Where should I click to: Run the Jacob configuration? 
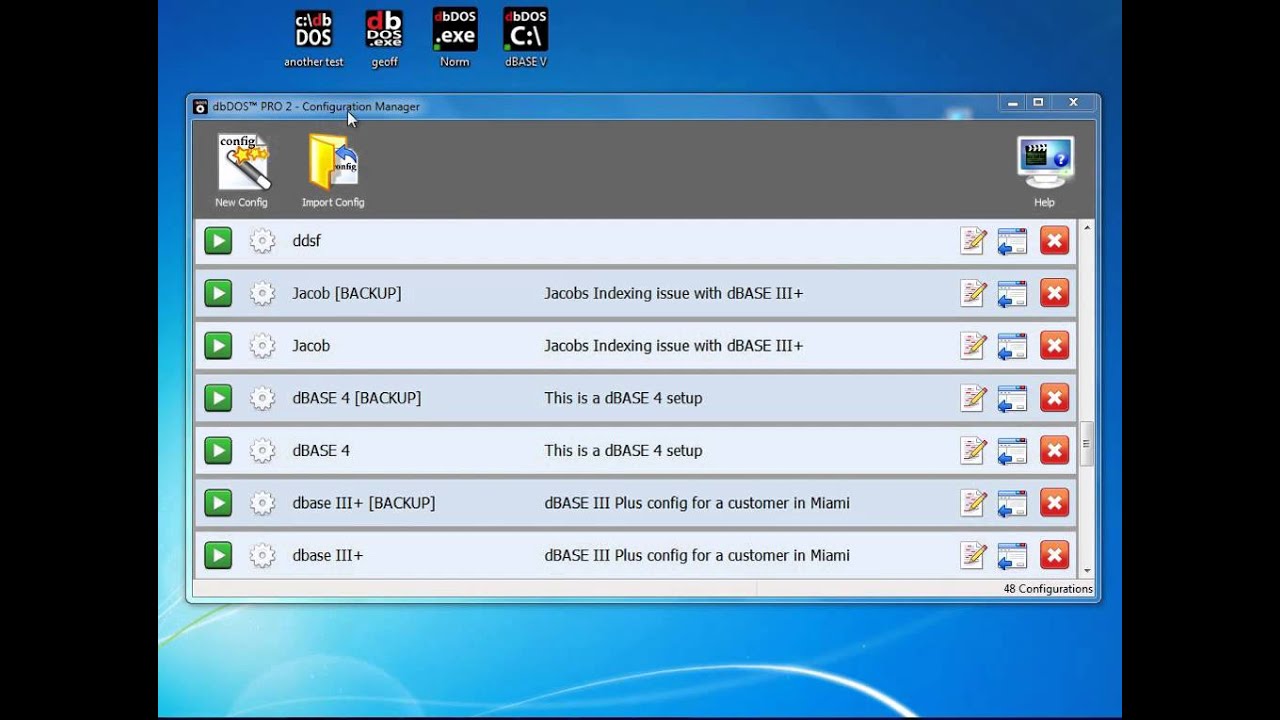click(218, 346)
